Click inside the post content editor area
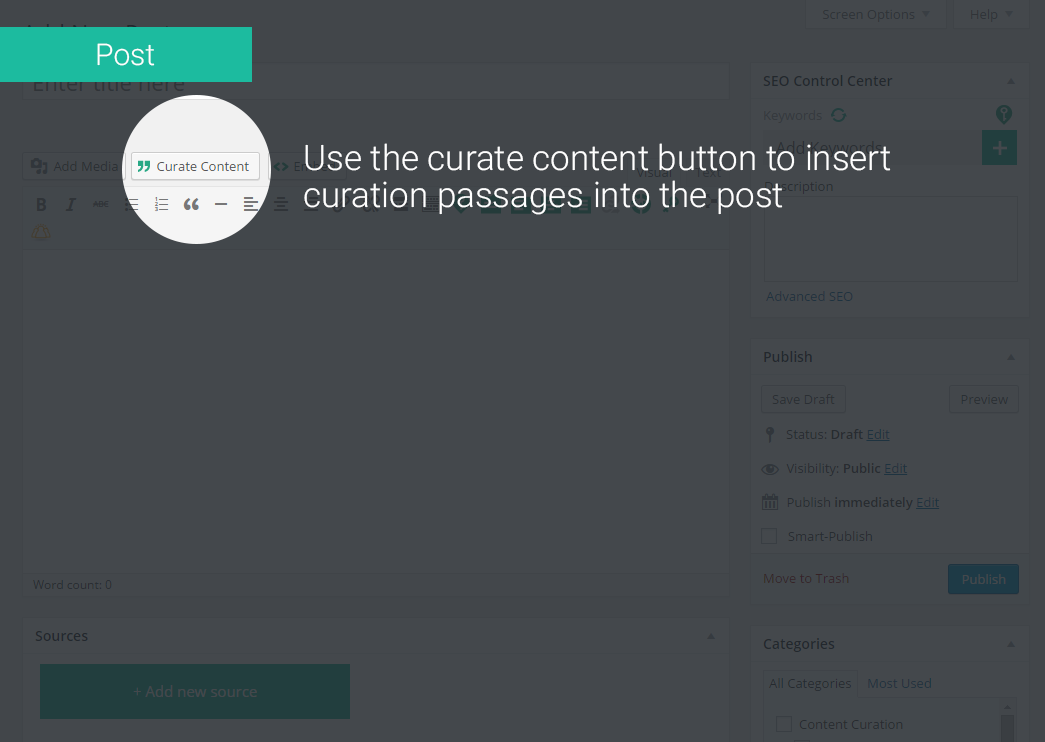 coord(377,411)
